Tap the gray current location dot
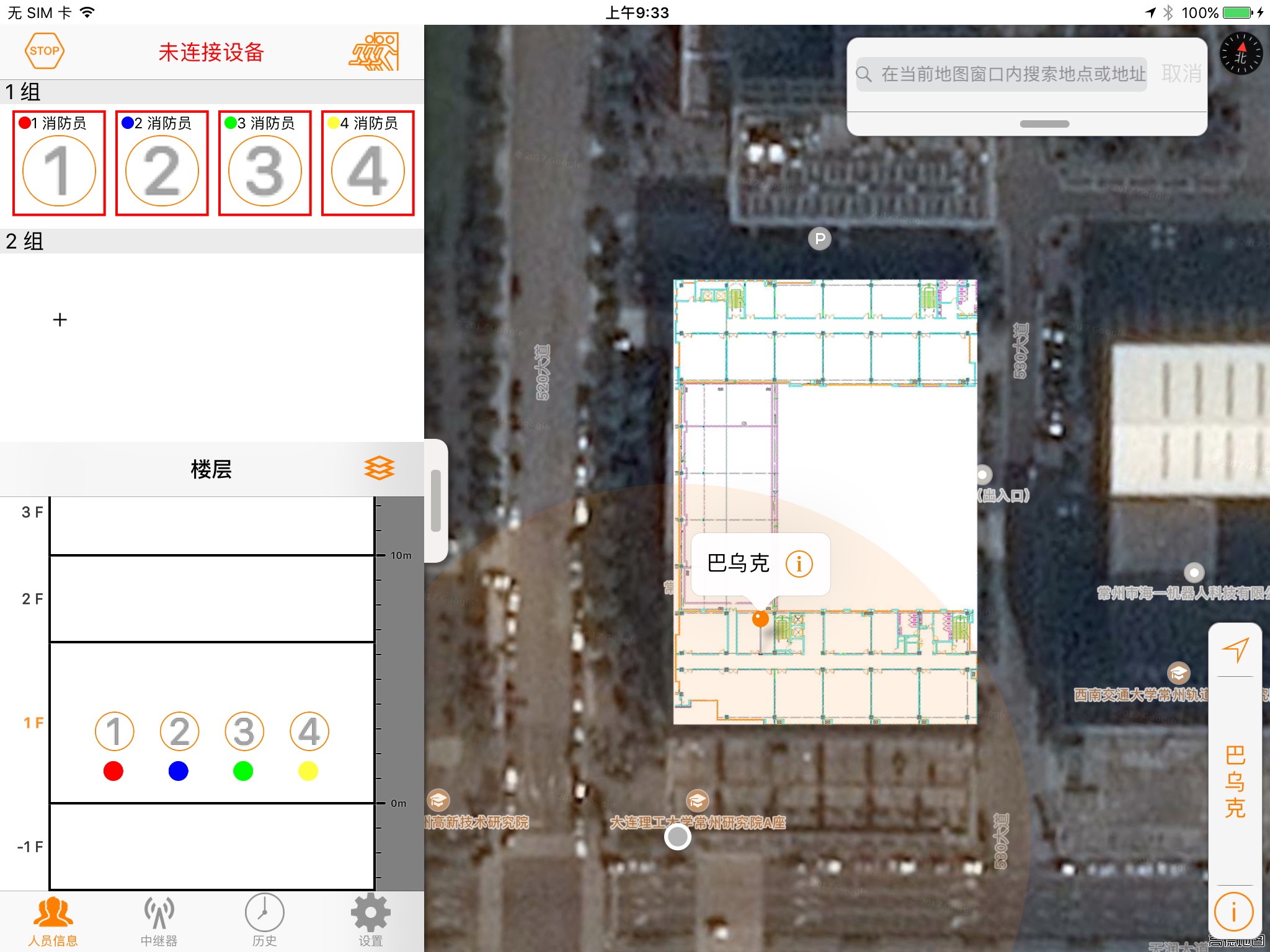The image size is (1270, 952). [677, 837]
